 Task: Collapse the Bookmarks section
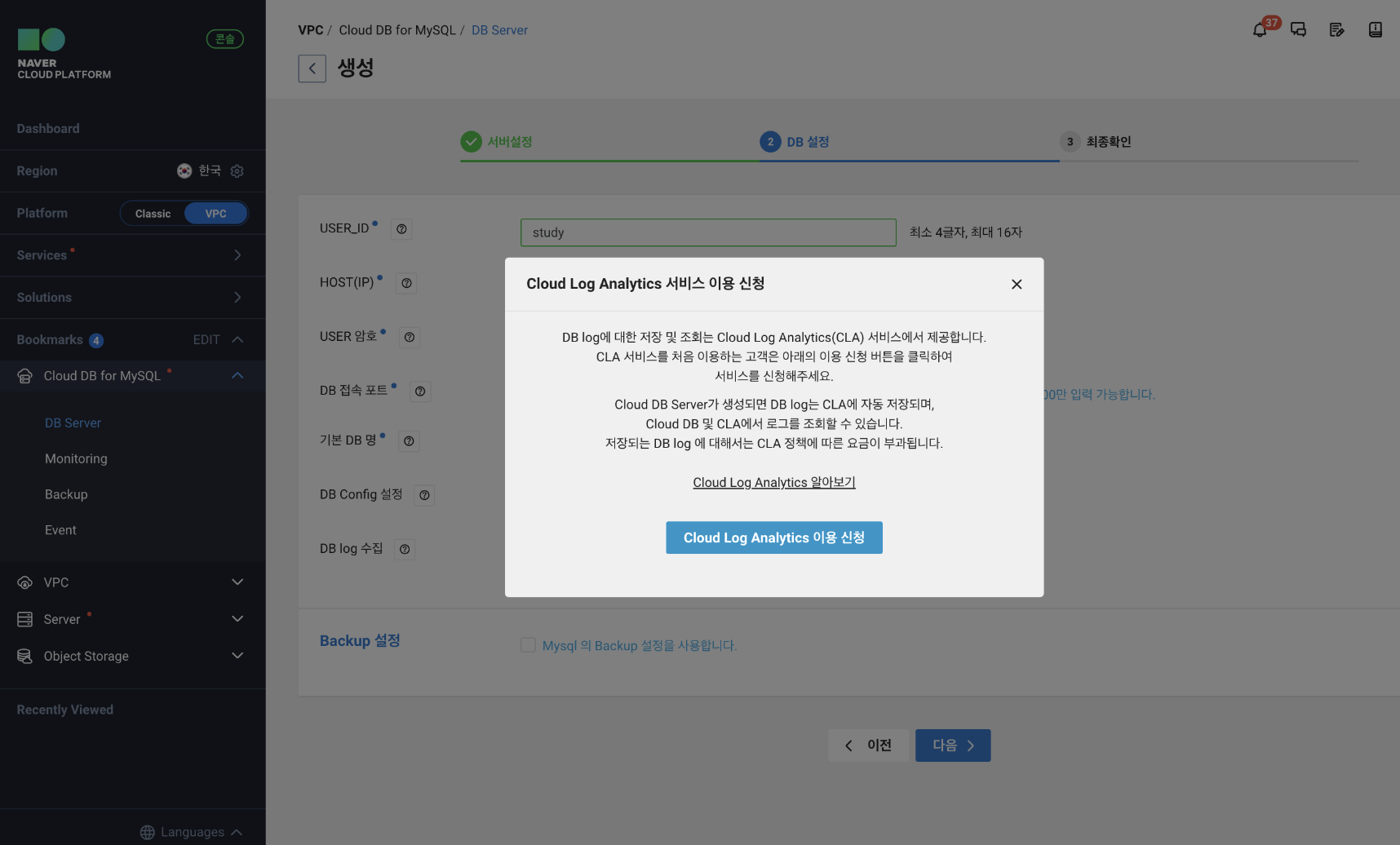[237, 339]
